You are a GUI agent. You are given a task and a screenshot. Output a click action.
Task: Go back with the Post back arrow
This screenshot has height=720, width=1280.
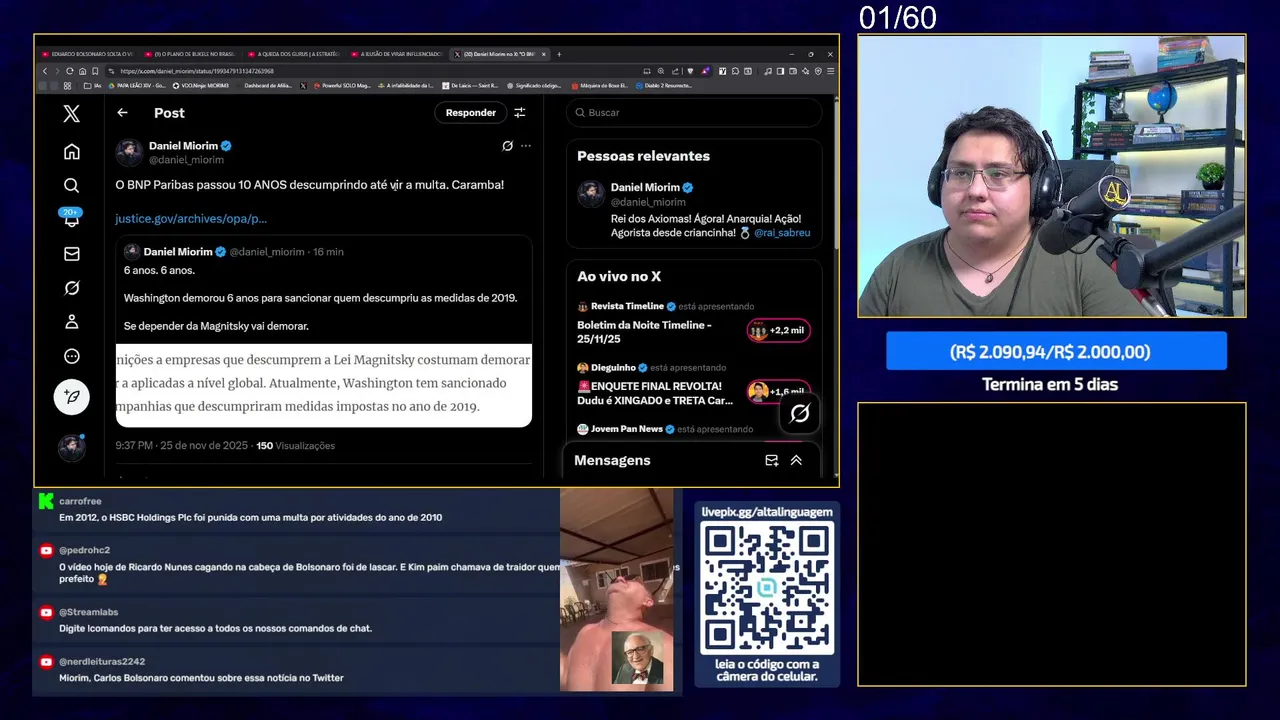pos(122,113)
